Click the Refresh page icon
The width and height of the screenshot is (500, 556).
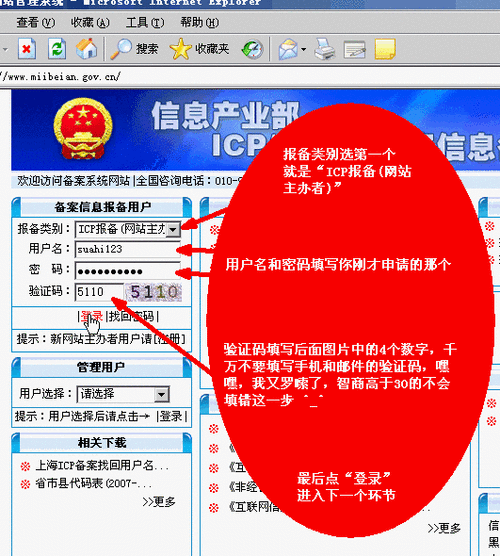[x=57, y=49]
